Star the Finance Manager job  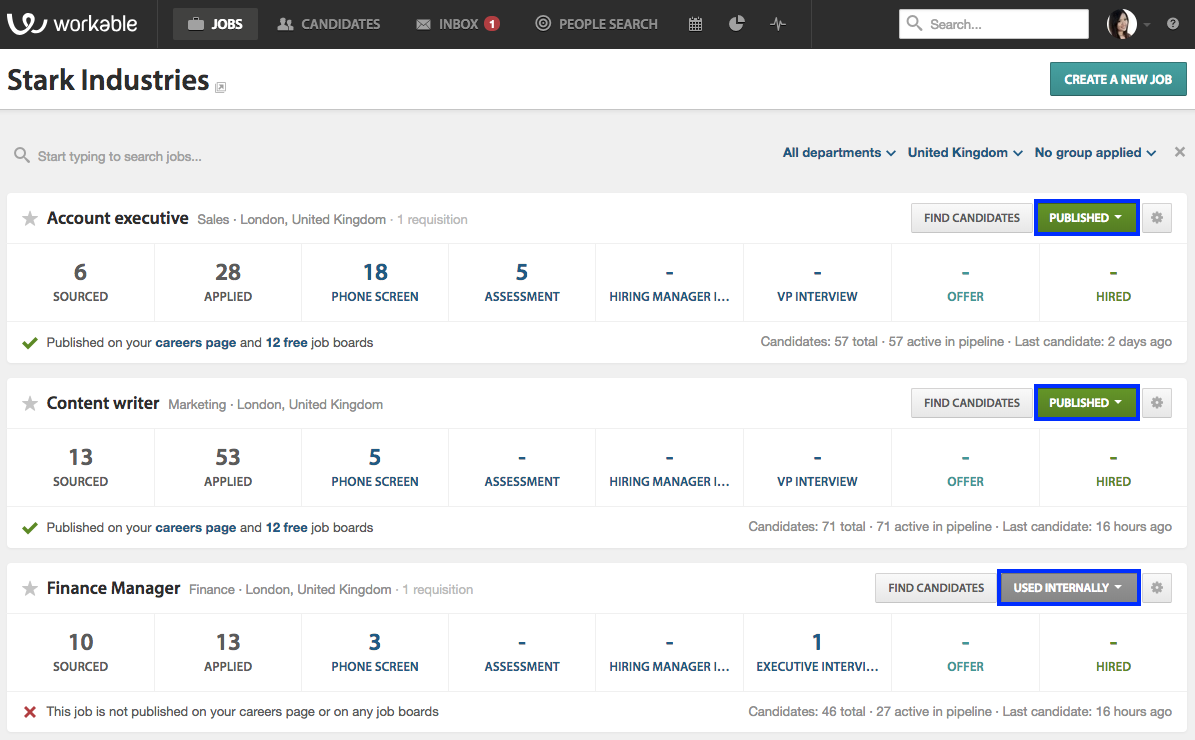[30, 588]
